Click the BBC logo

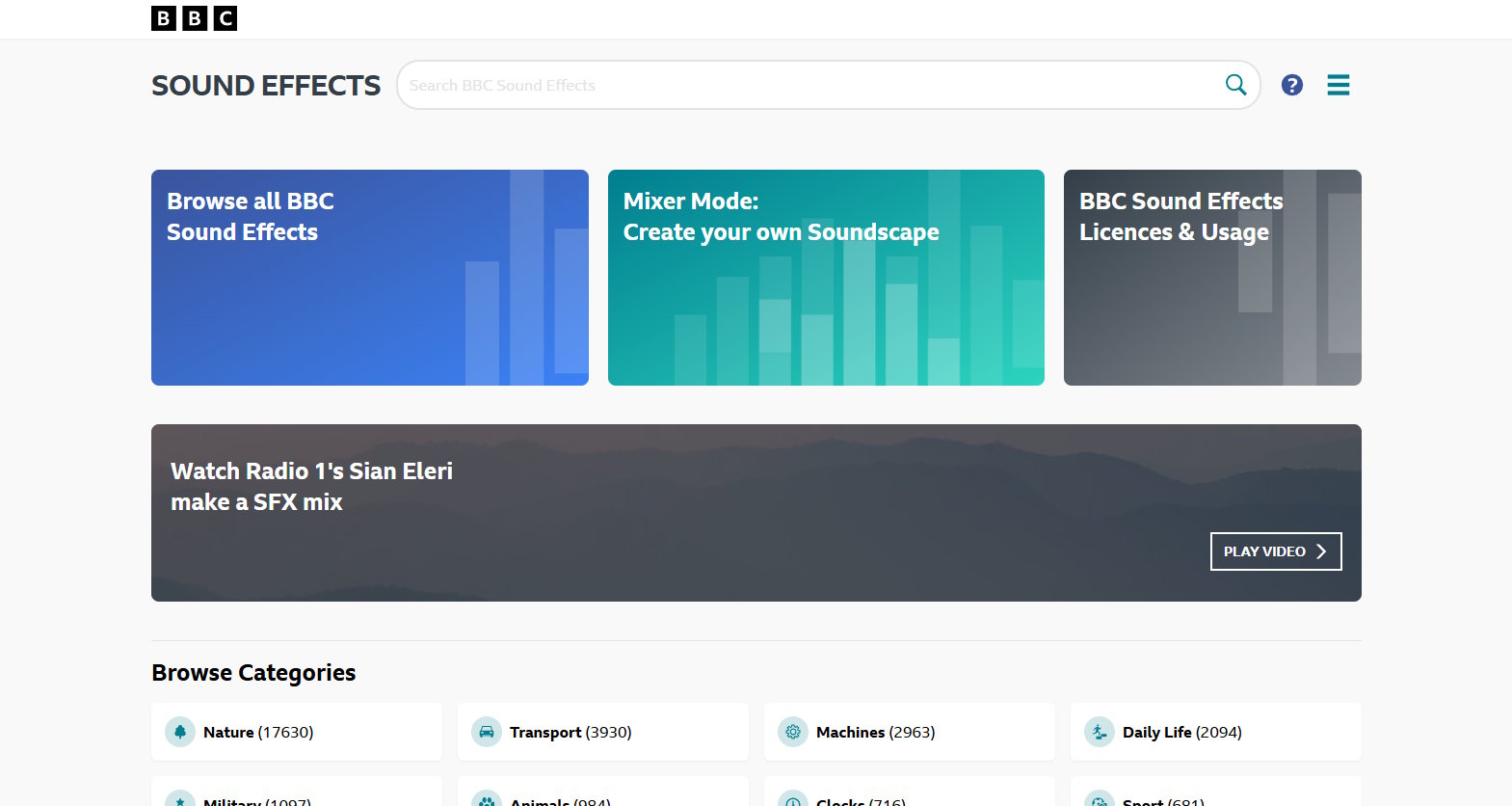[x=194, y=18]
